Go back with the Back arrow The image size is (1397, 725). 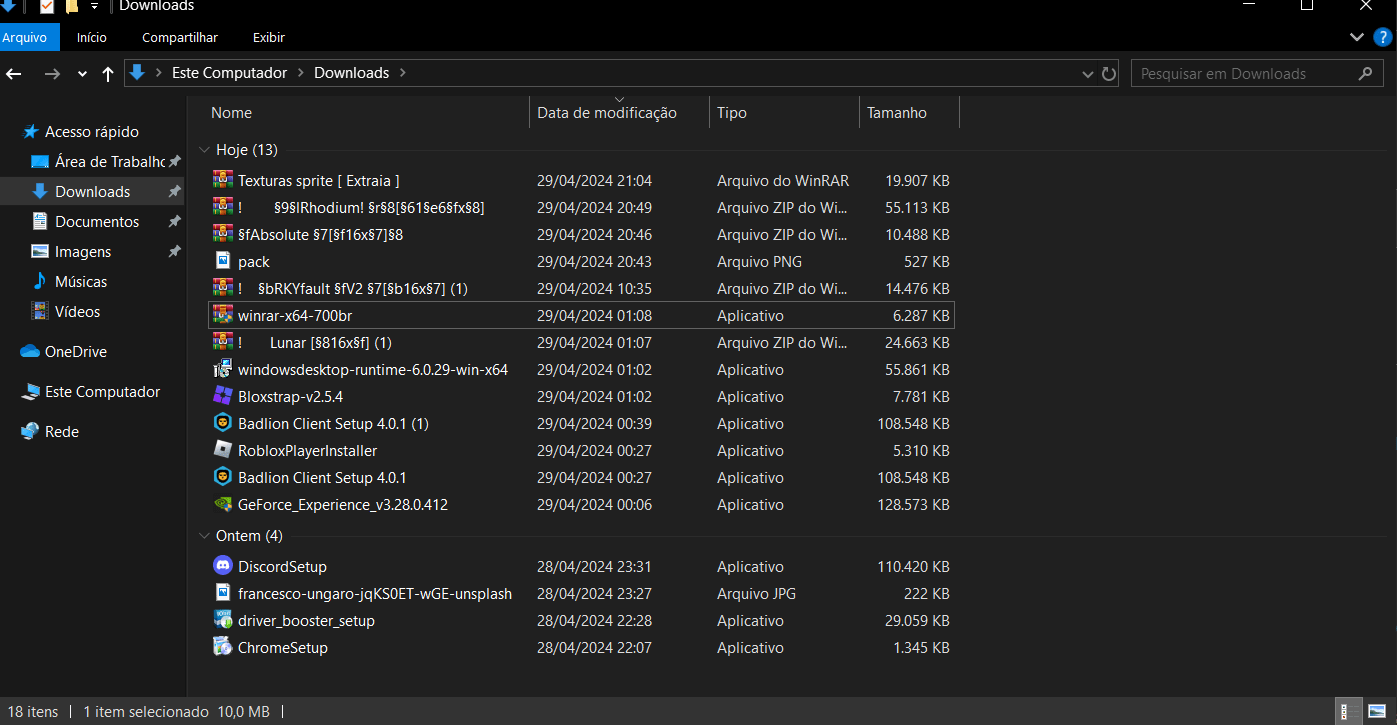(14, 74)
